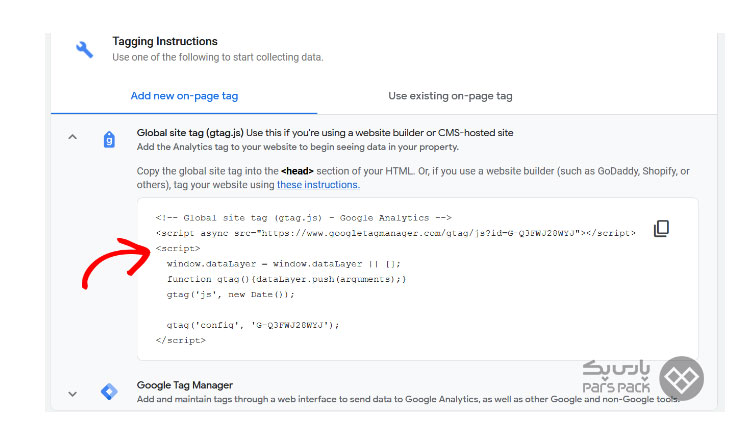Screen dimensions: 750x447
Task: Click the opening <script> tag line
Action: [178, 249]
